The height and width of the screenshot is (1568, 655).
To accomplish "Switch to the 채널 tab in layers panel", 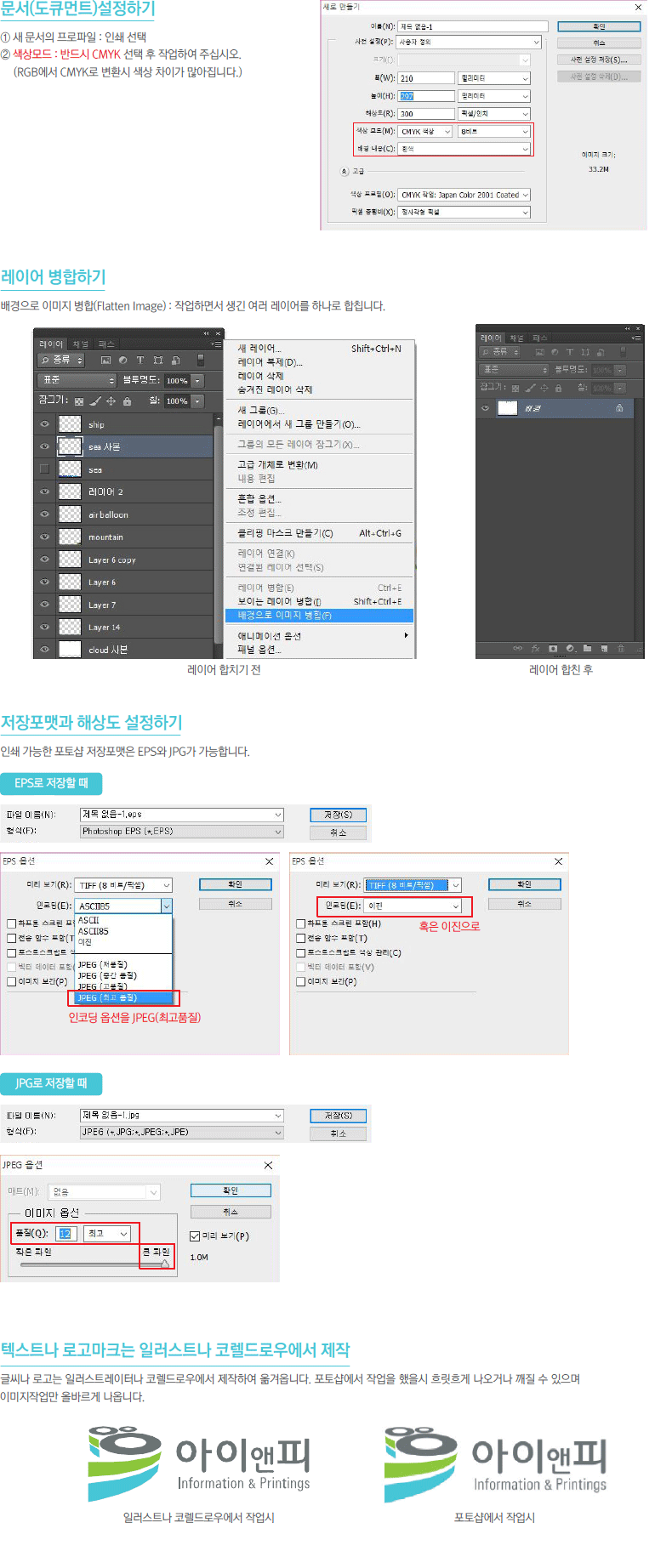I will tap(81, 344).
